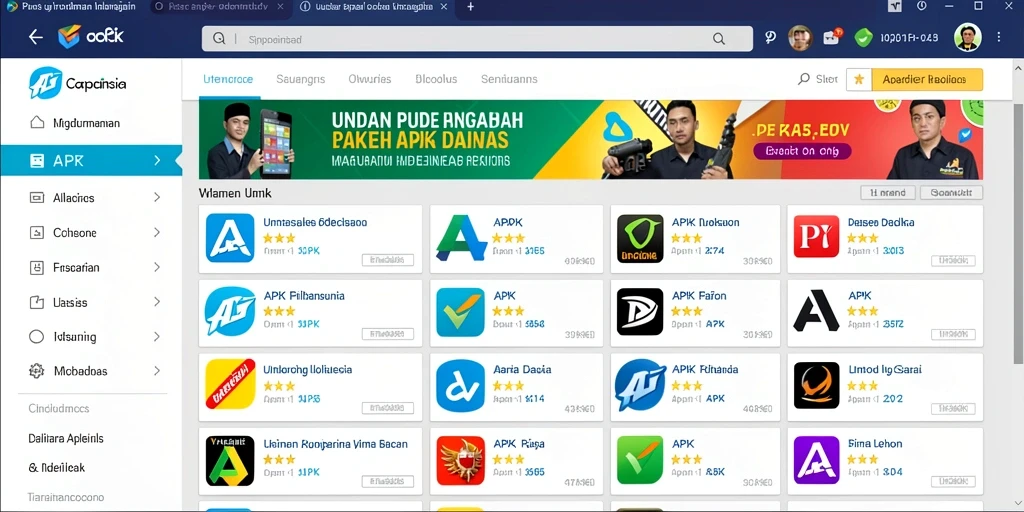
Task: Switch to the Olwuries tab
Action: pos(370,79)
